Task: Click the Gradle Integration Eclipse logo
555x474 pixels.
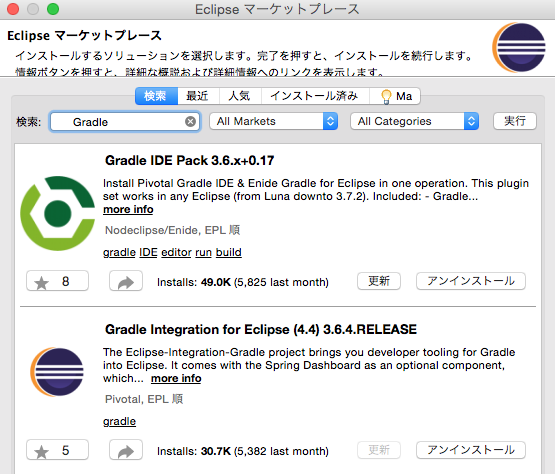Action: point(57,372)
